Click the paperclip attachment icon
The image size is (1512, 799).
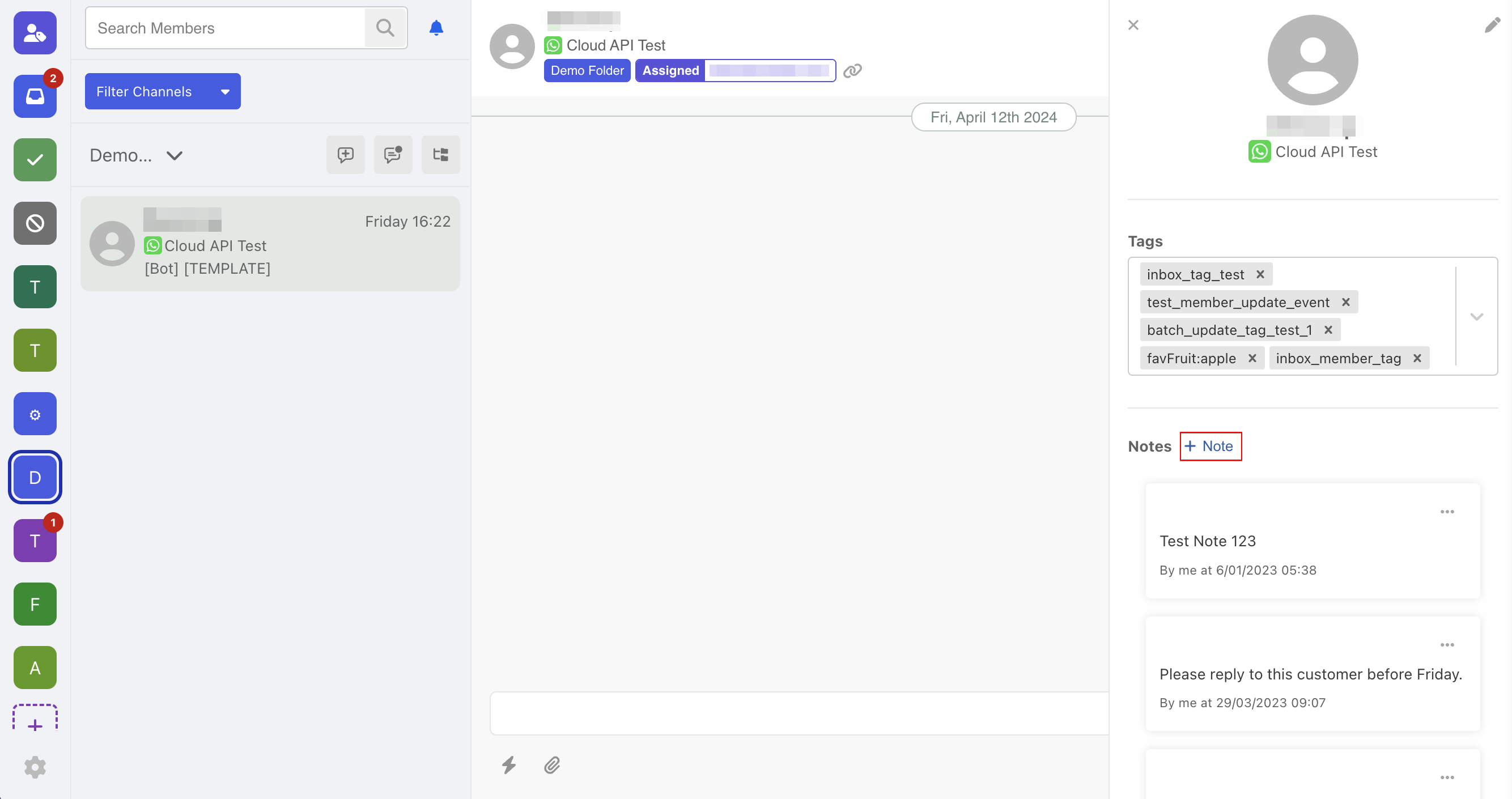[552, 764]
